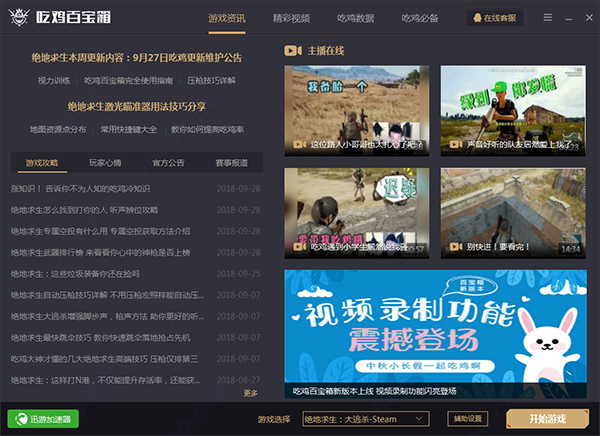Open the 地图资源点分布 link
Image resolution: width=600 pixels, height=436 pixels.
click(58, 129)
